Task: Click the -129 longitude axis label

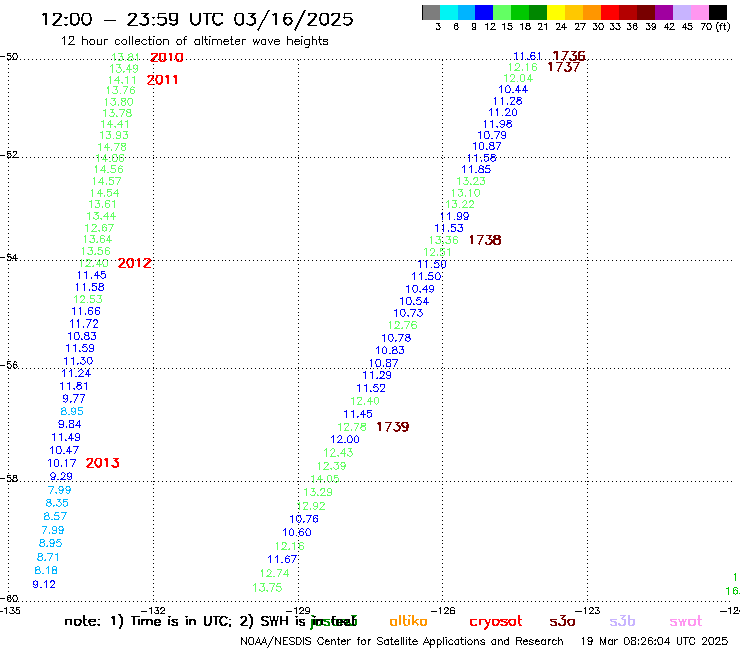Action: coord(298,610)
